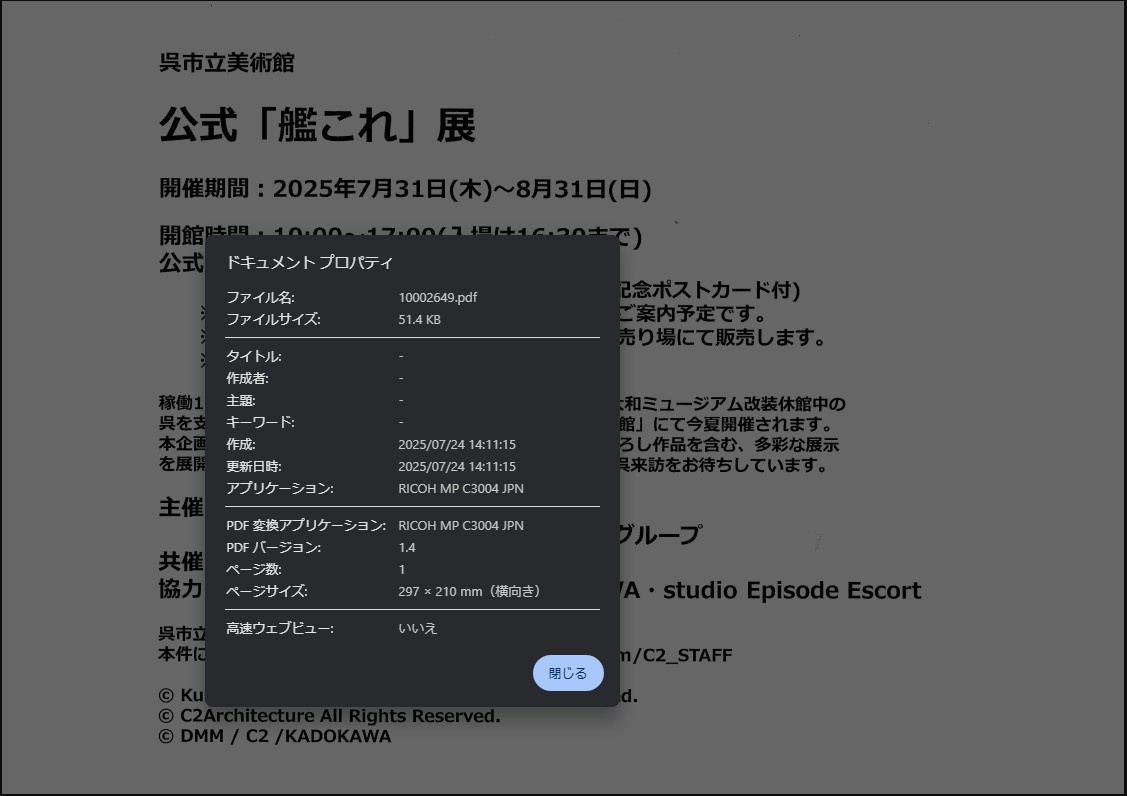Click the 公式「艦これ」展 heading in the document
Screen dimensions: 1127x796
pyautogui.click(x=317, y=125)
